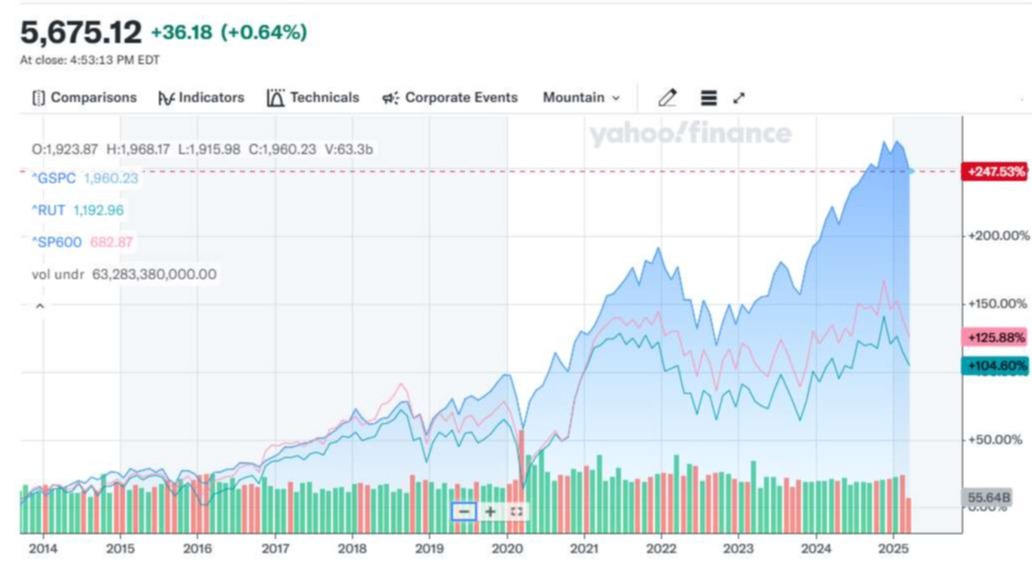
Task: Click the 2020 timeline label
Action: click(x=507, y=549)
